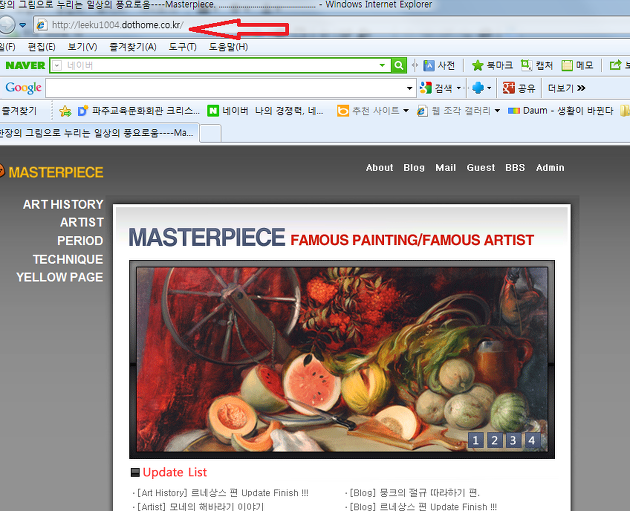Open ARTIST in the sidebar

pyautogui.click(x=82, y=222)
